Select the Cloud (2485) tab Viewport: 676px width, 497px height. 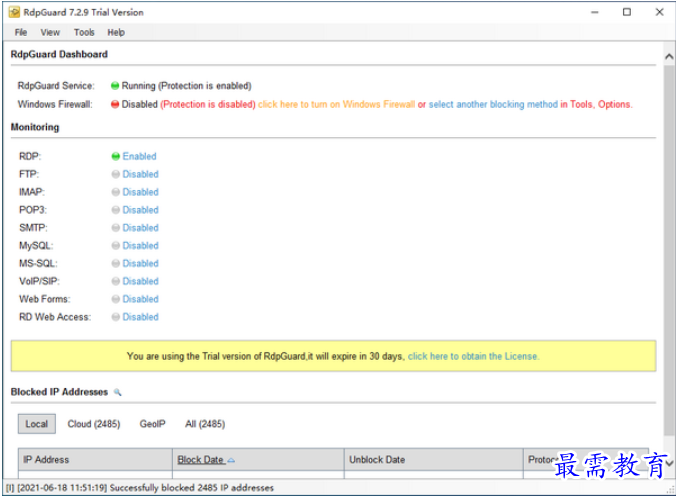[x=94, y=424]
